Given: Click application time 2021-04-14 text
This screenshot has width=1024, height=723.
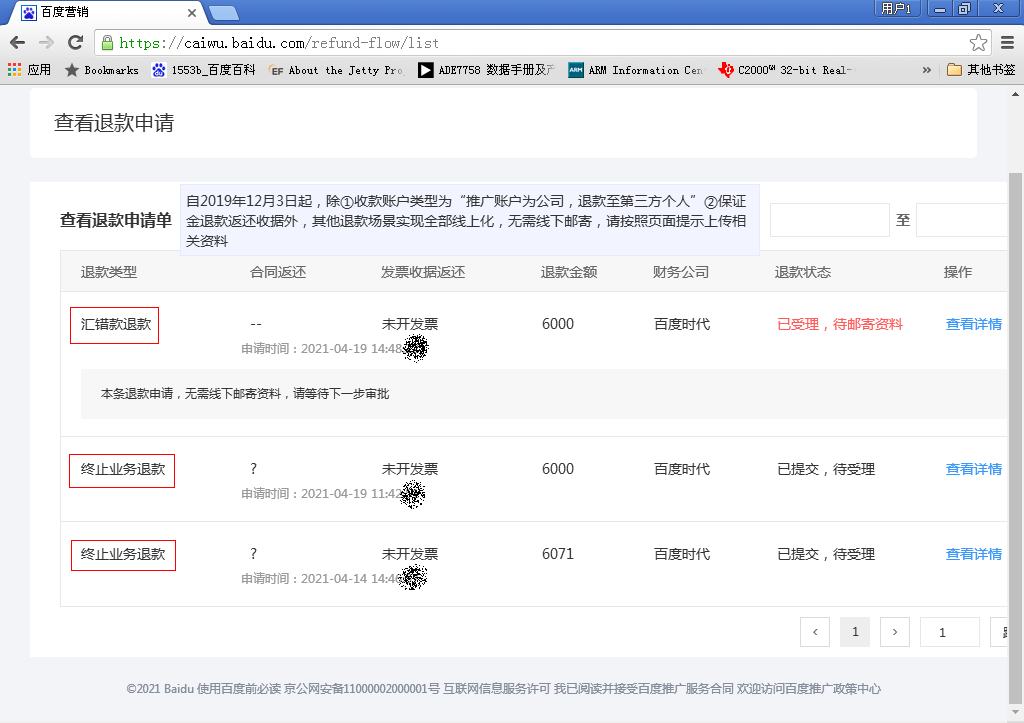Looking at the screenshot, I should [x=322, y=579].
